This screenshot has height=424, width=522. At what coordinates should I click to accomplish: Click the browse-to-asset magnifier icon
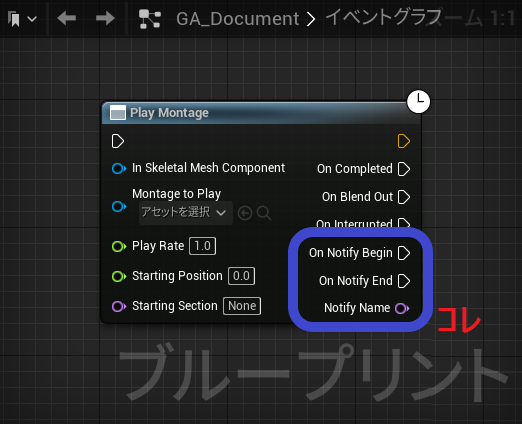coord(264,213)
